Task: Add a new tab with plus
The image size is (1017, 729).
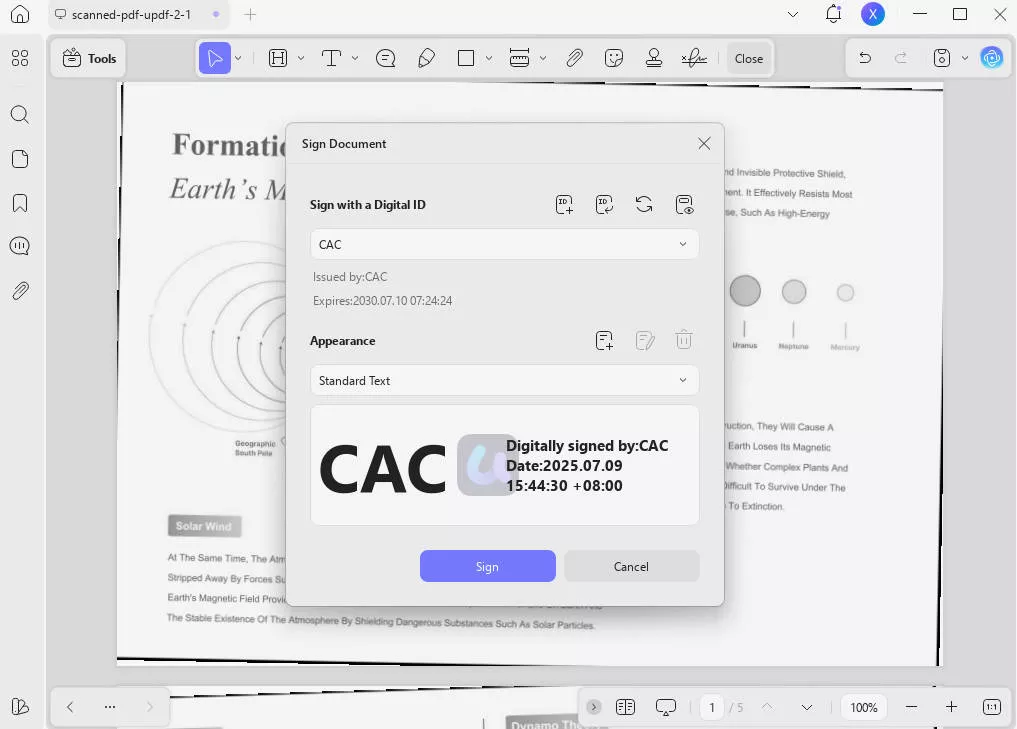Action: [250, 14]
